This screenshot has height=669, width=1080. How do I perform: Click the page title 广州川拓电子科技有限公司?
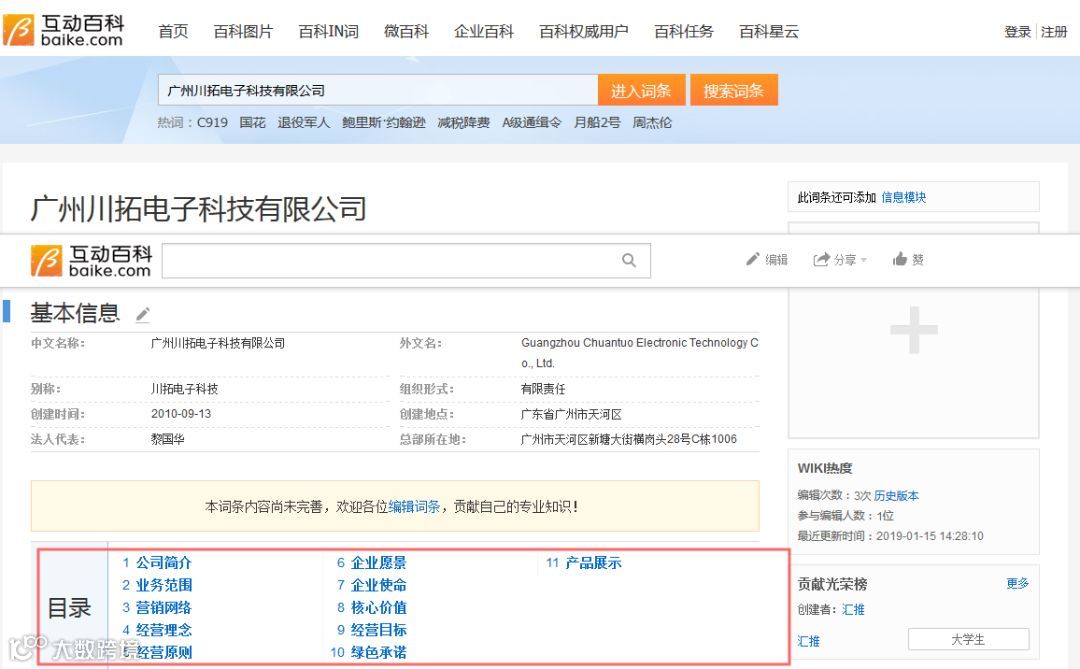(x=198, y=209)
